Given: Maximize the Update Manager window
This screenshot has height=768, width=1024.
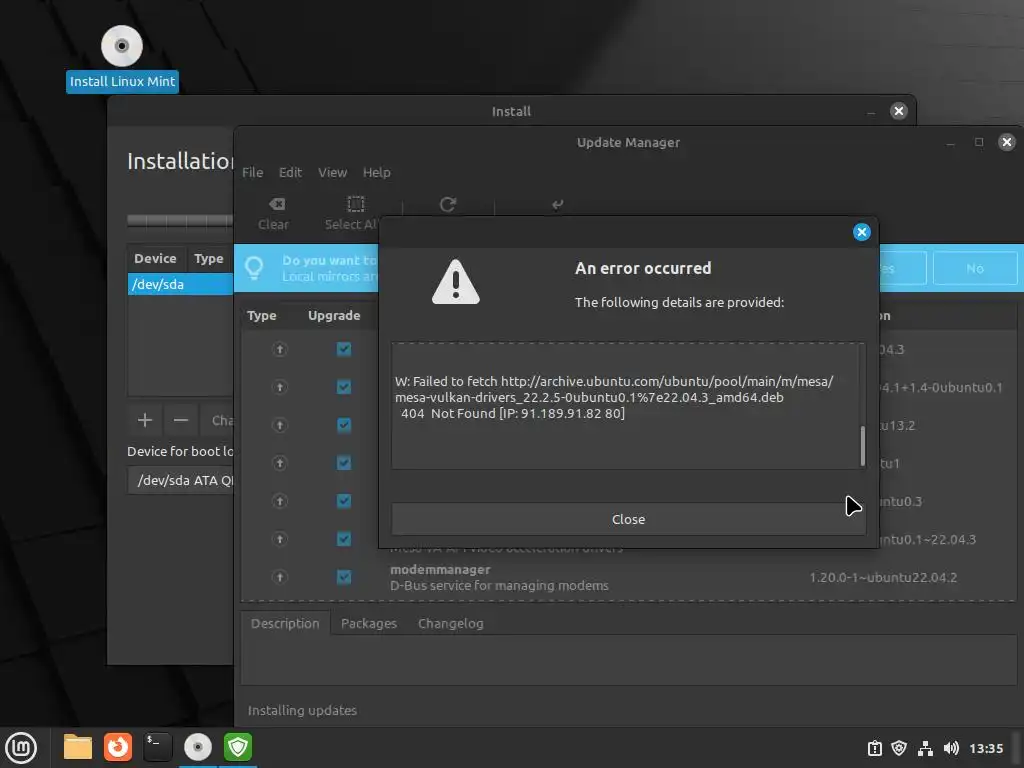Looking at the screenshot, I should [978, 142].
